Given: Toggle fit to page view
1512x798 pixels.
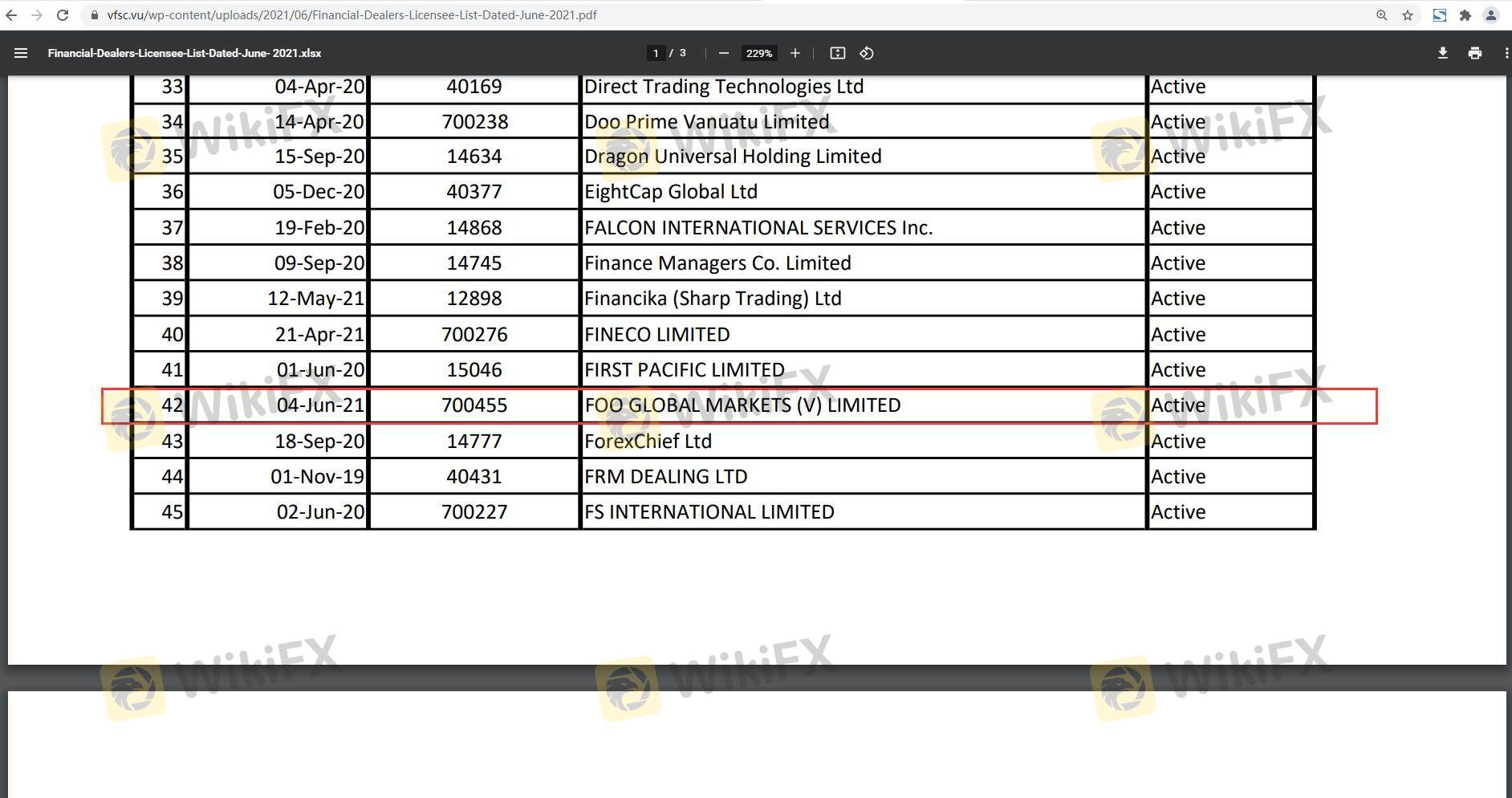Looking at the screenshot, I should (x=837, y=53).
